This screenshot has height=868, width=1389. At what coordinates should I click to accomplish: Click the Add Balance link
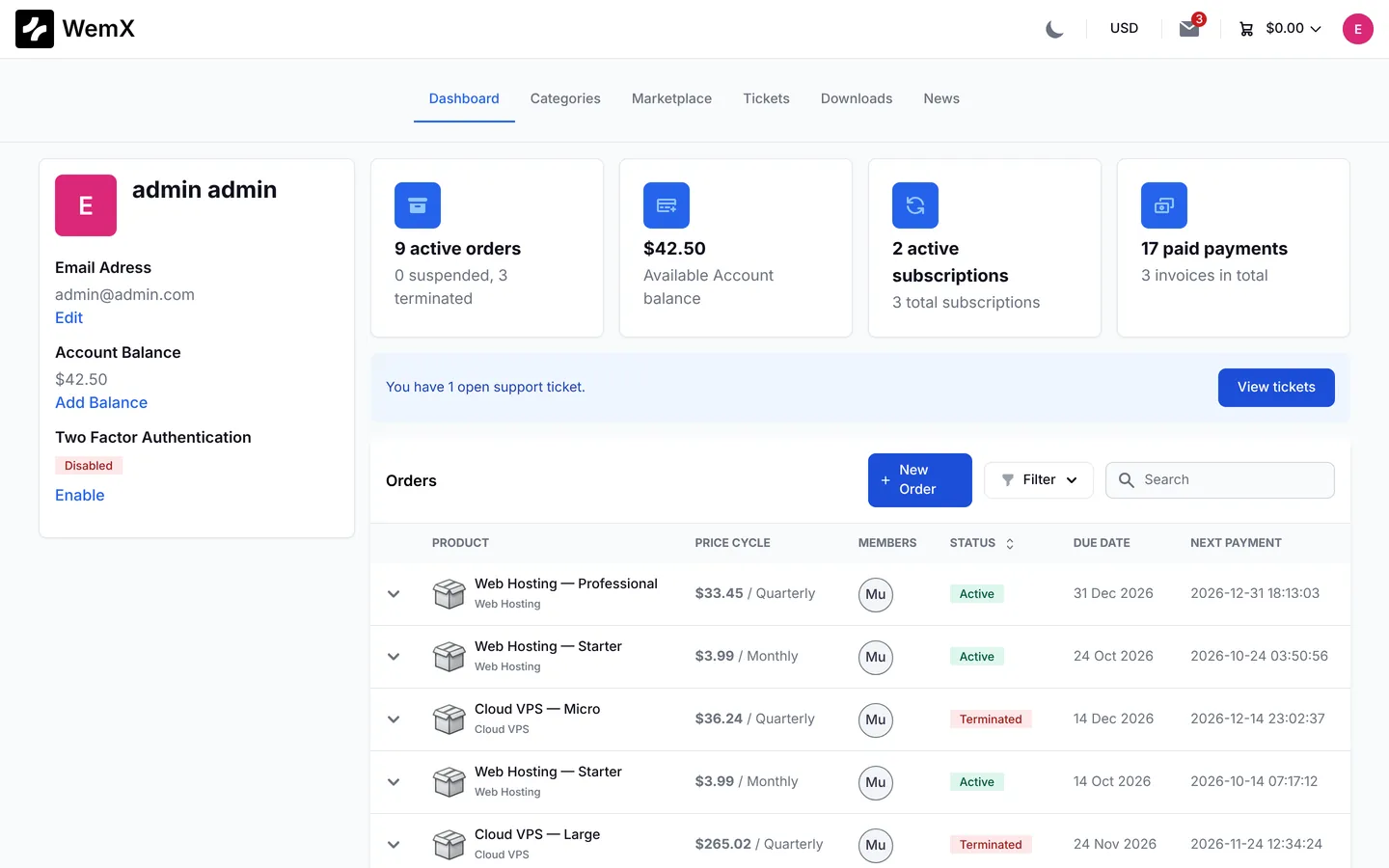101,402
